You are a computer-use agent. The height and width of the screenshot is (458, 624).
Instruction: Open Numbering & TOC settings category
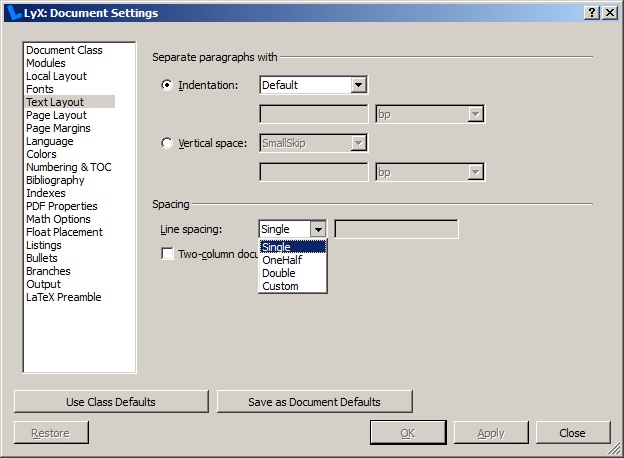point(69,167)
